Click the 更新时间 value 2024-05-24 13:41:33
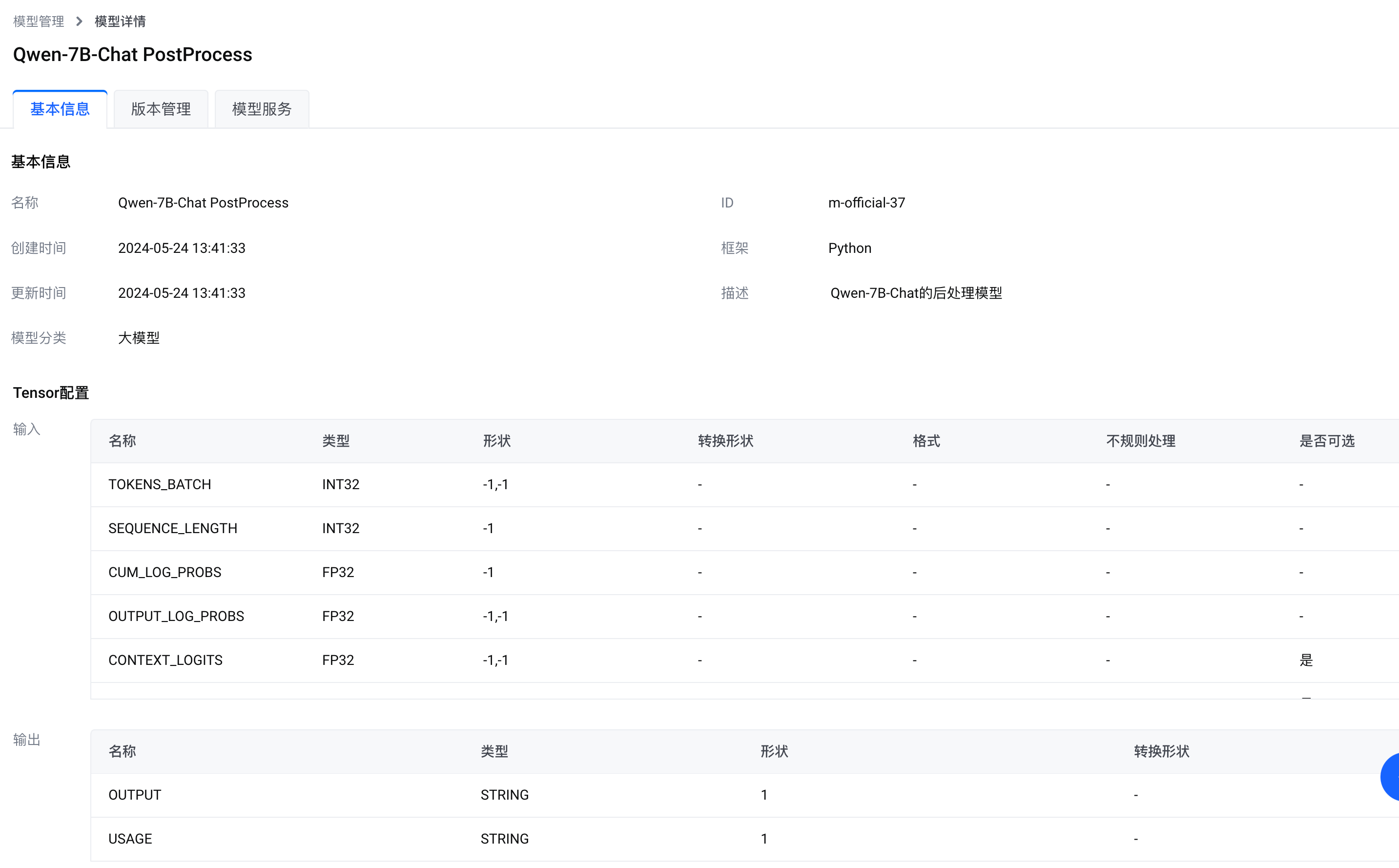This screenshot has width=1399, height=868. click(x=181, y=293)
